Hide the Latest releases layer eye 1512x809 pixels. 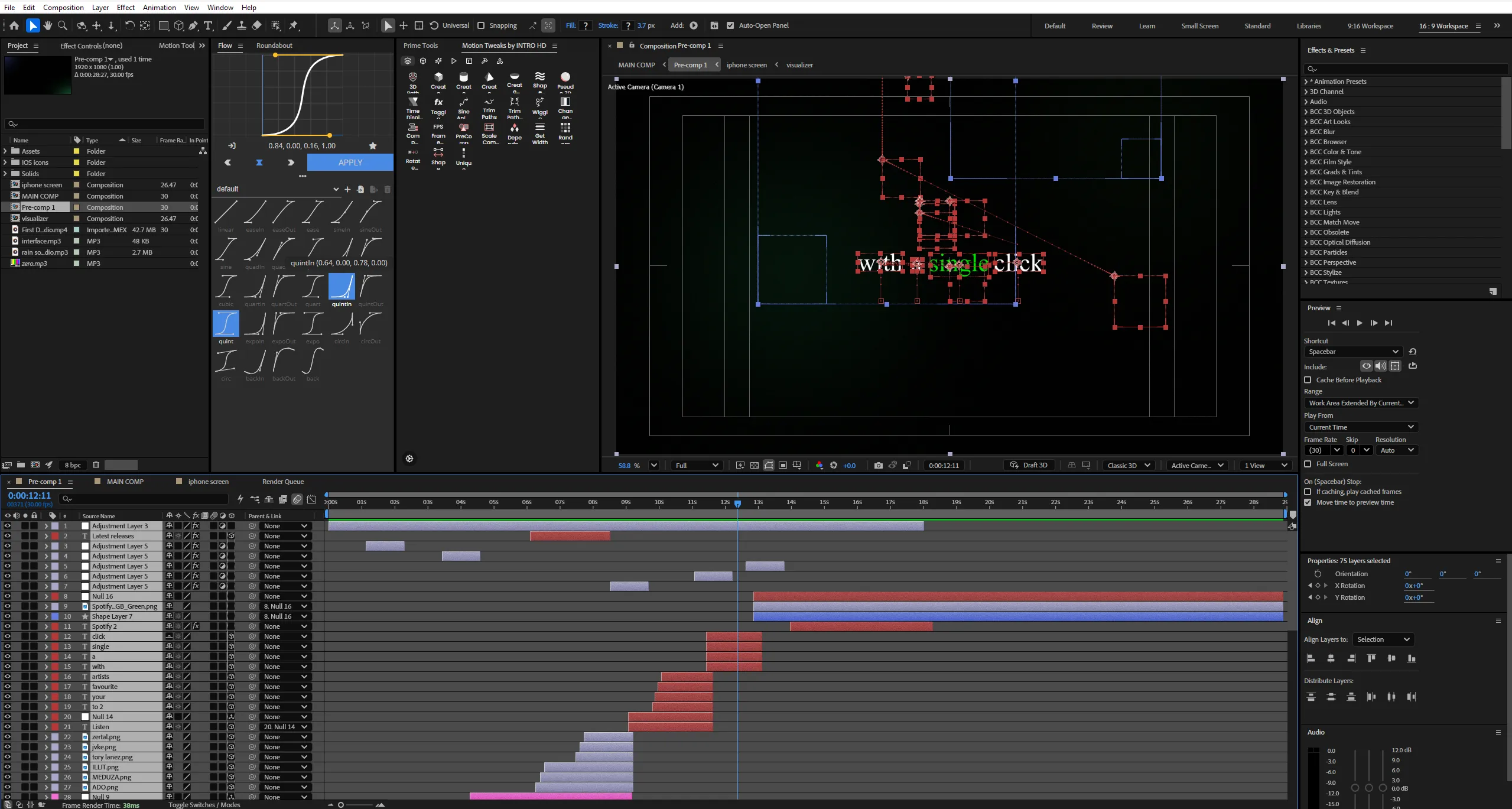tap(7, 536)
